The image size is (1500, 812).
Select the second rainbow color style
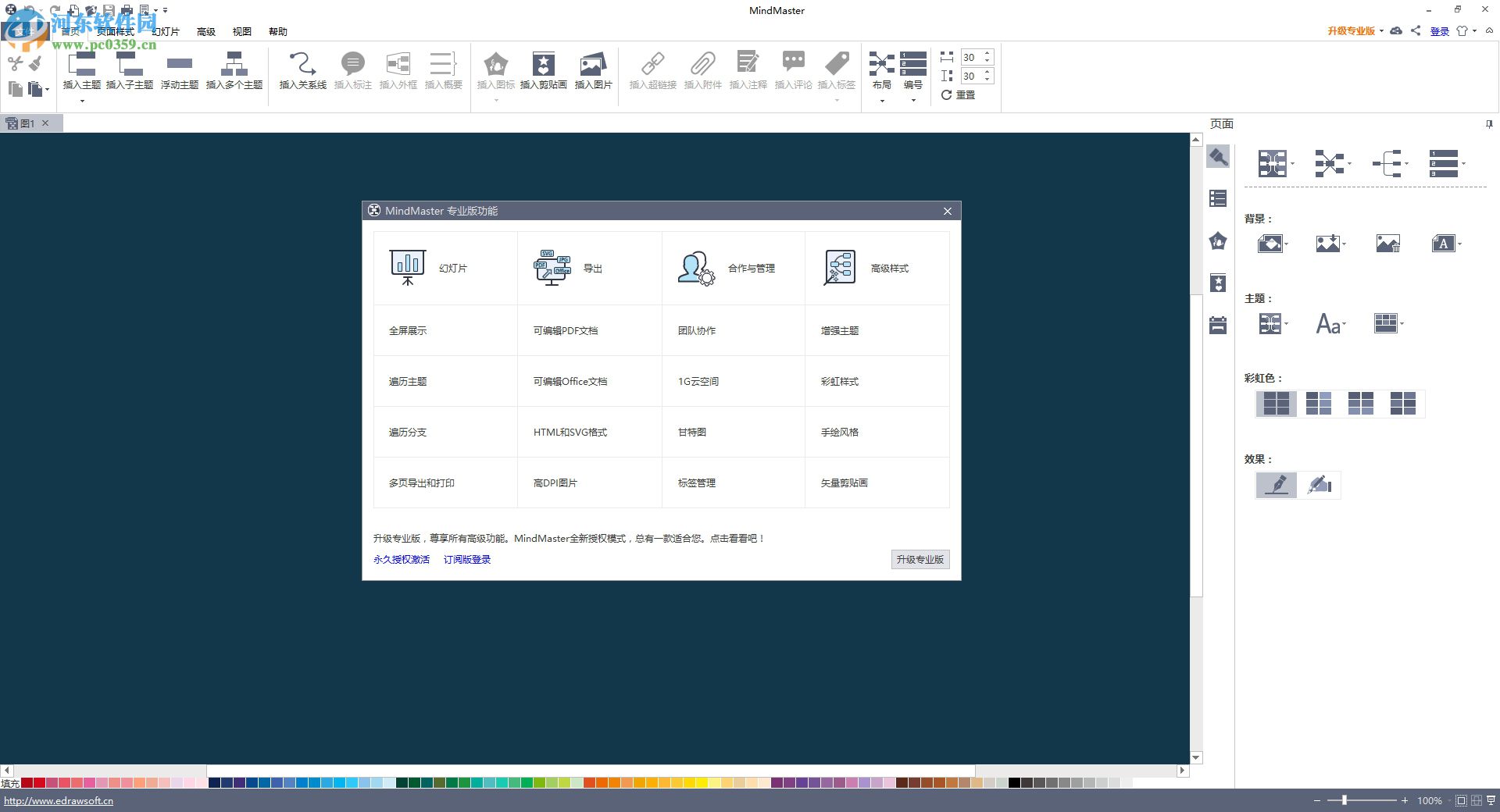pyautogui.click(x=1319, y=404)
